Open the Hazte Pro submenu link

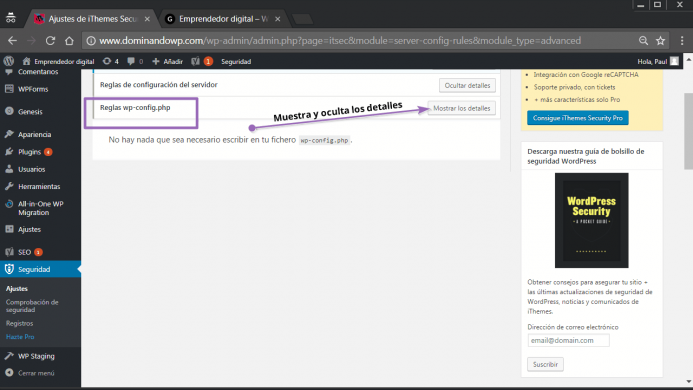pos(20,336)
